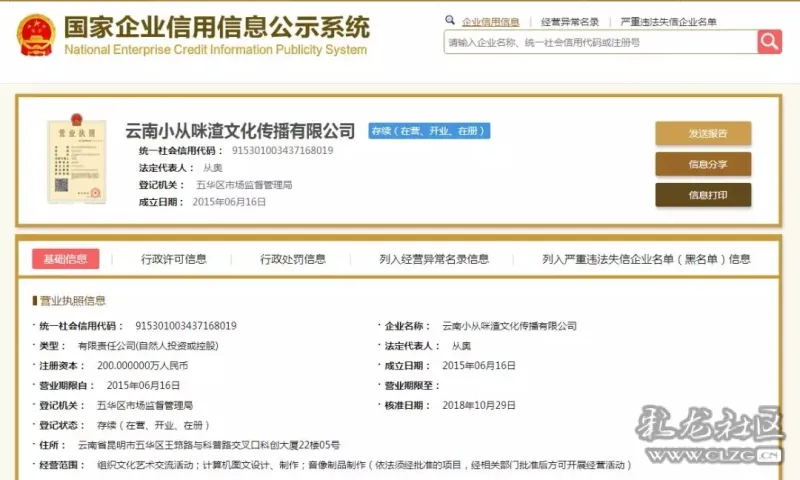Click small magnifier icon beside 企业信用信息
This screenshot has height=480, width=800.
pos(449,20)
